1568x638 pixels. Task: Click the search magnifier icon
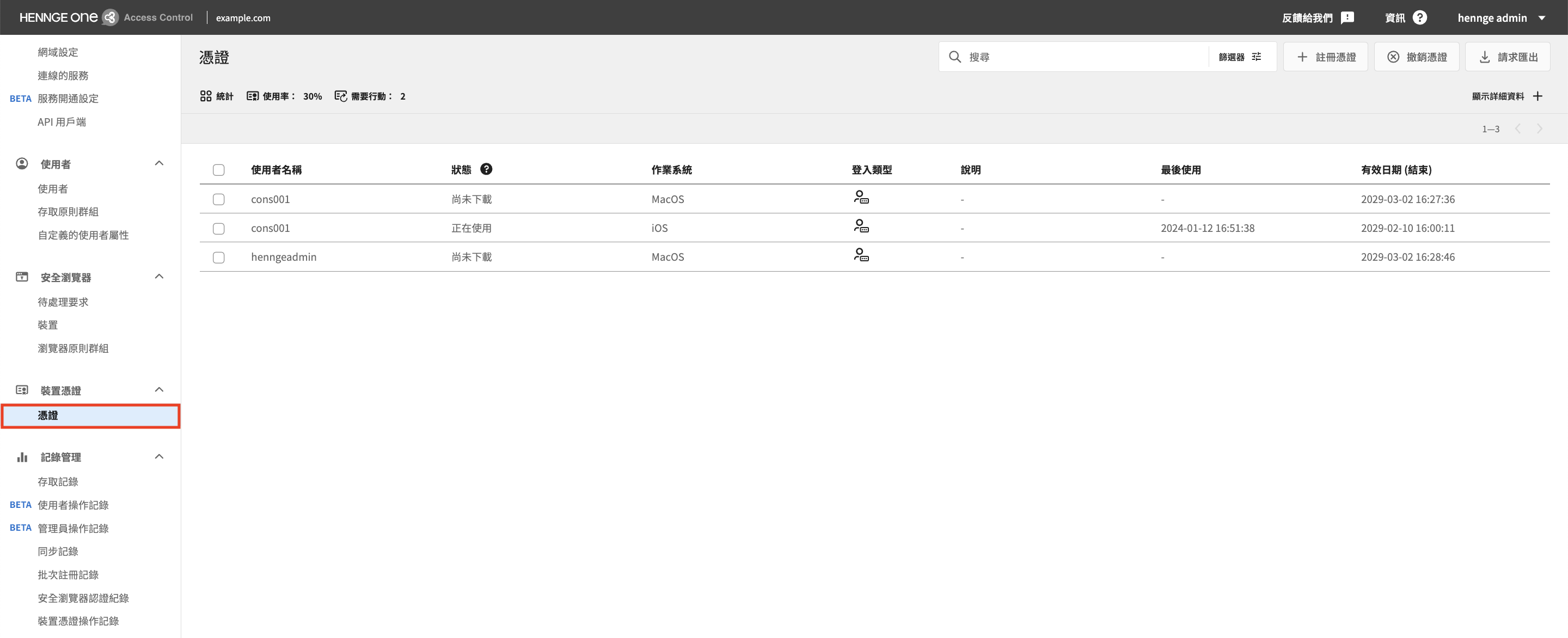click(954, 57)
